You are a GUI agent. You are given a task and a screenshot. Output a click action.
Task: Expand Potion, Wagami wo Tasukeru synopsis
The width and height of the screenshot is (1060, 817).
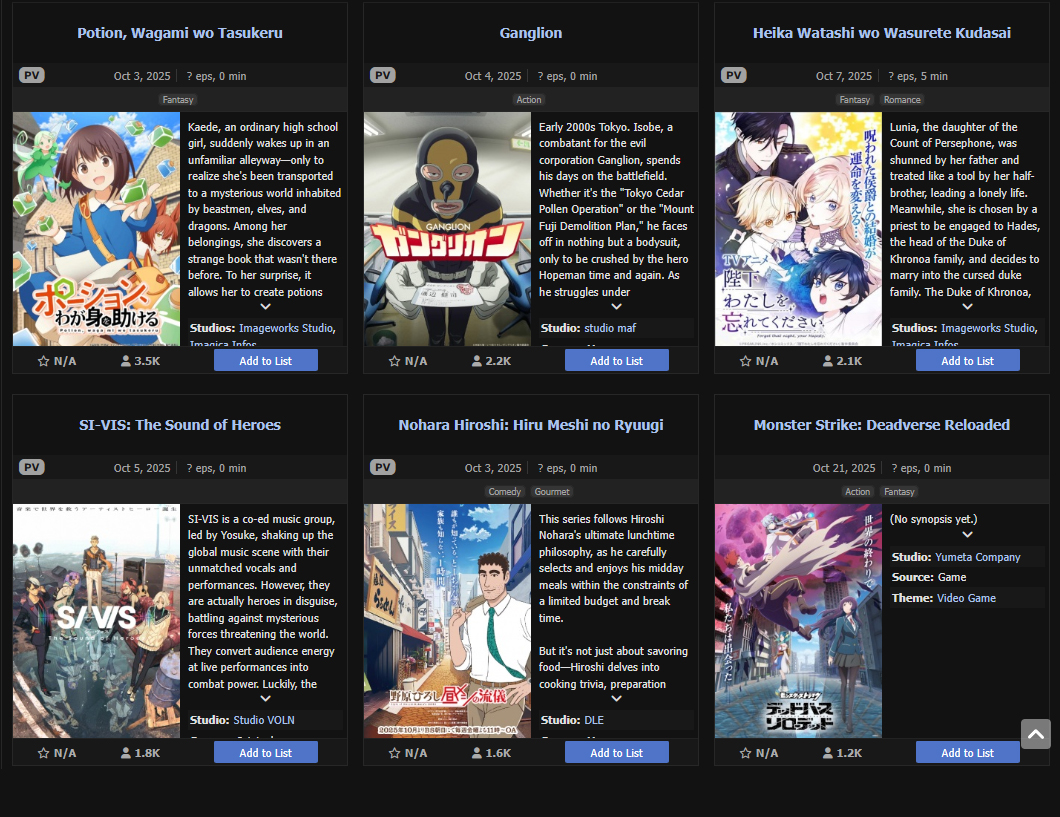[266, 306]
